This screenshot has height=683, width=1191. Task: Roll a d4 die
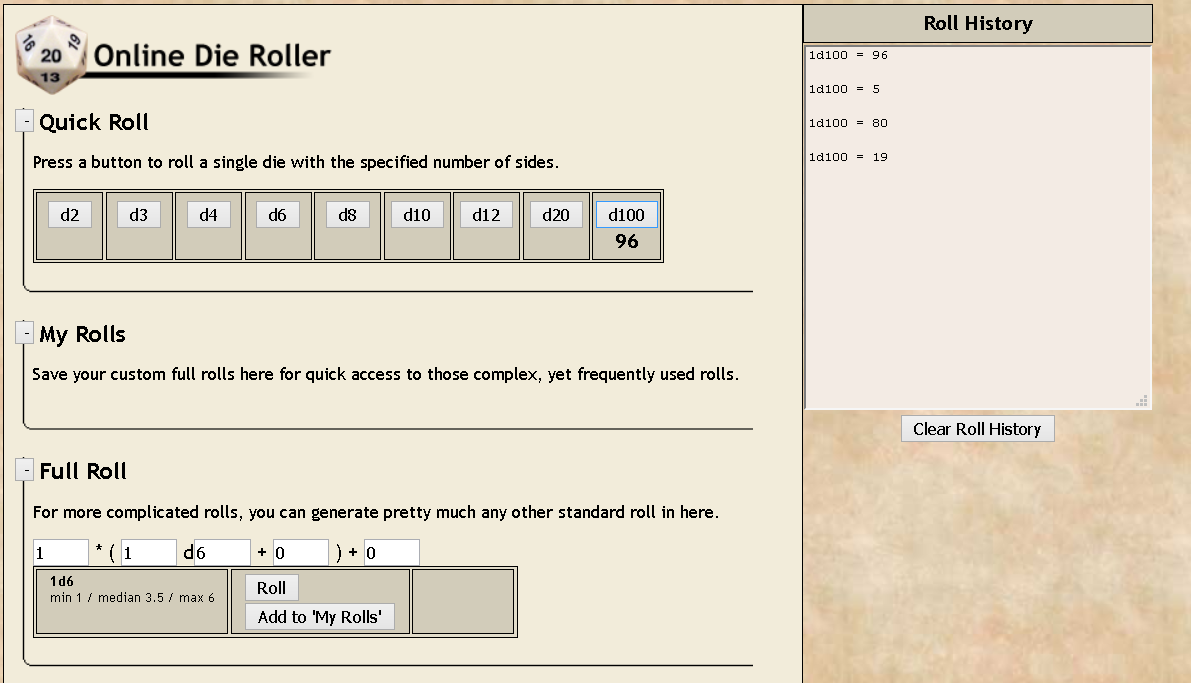208,215
